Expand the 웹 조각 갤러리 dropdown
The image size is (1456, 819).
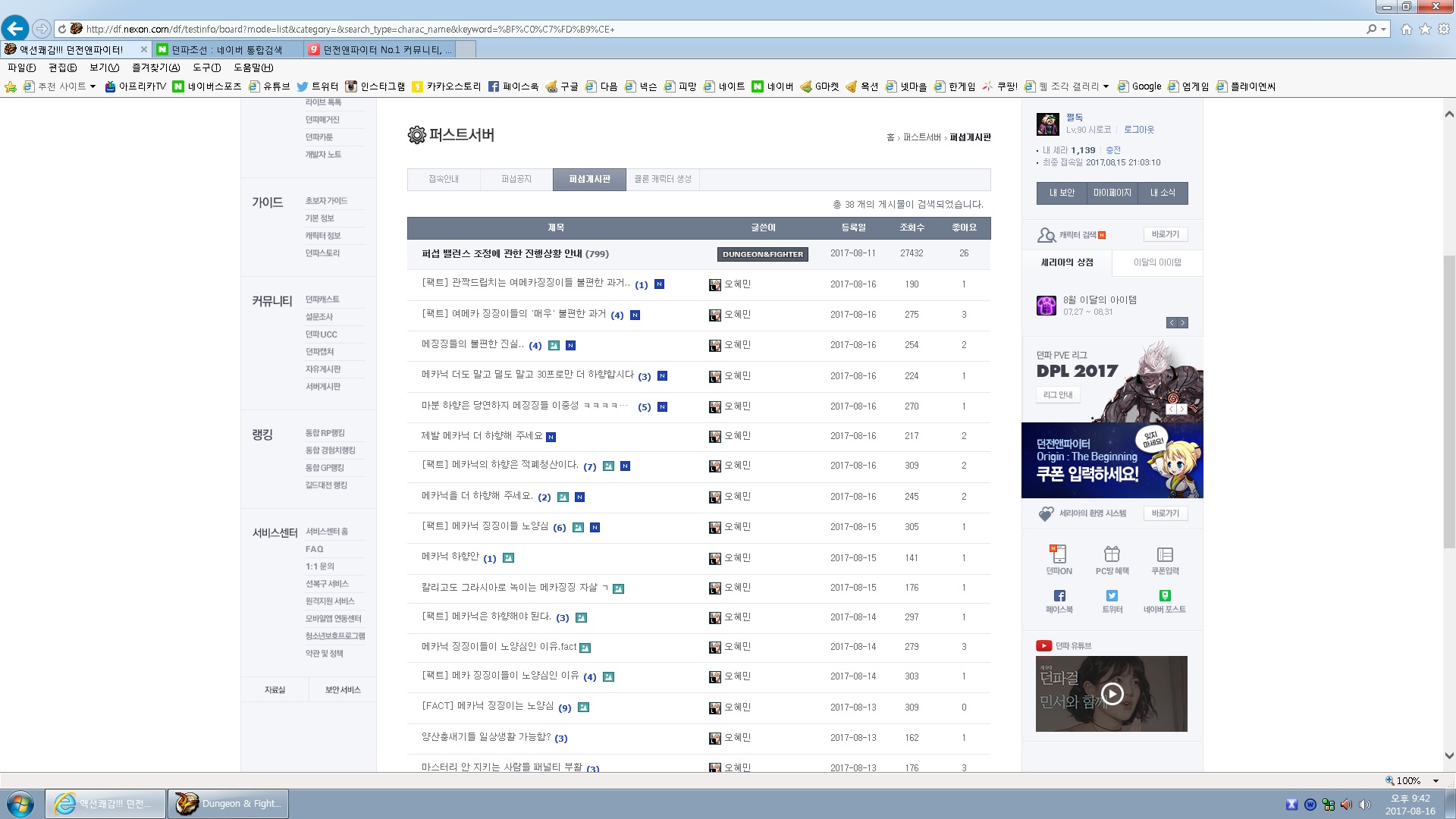1106,86
